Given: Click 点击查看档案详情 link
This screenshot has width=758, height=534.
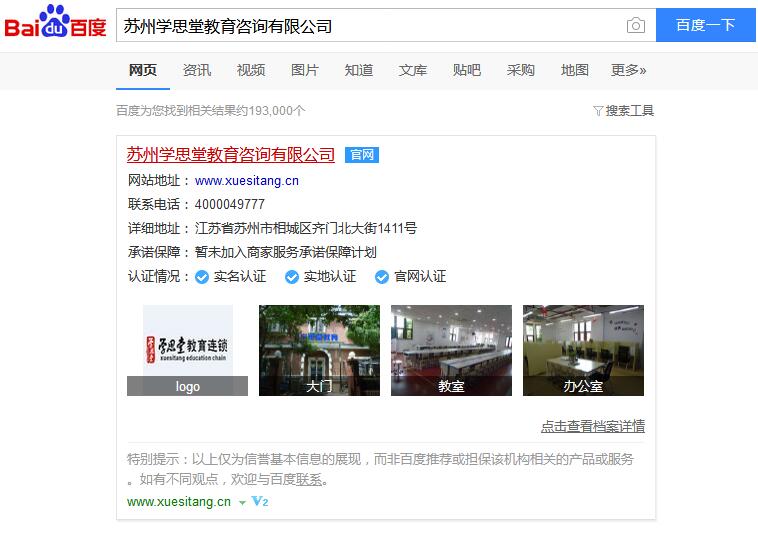Looking at the screenshot, I should [x=593, y=426].
